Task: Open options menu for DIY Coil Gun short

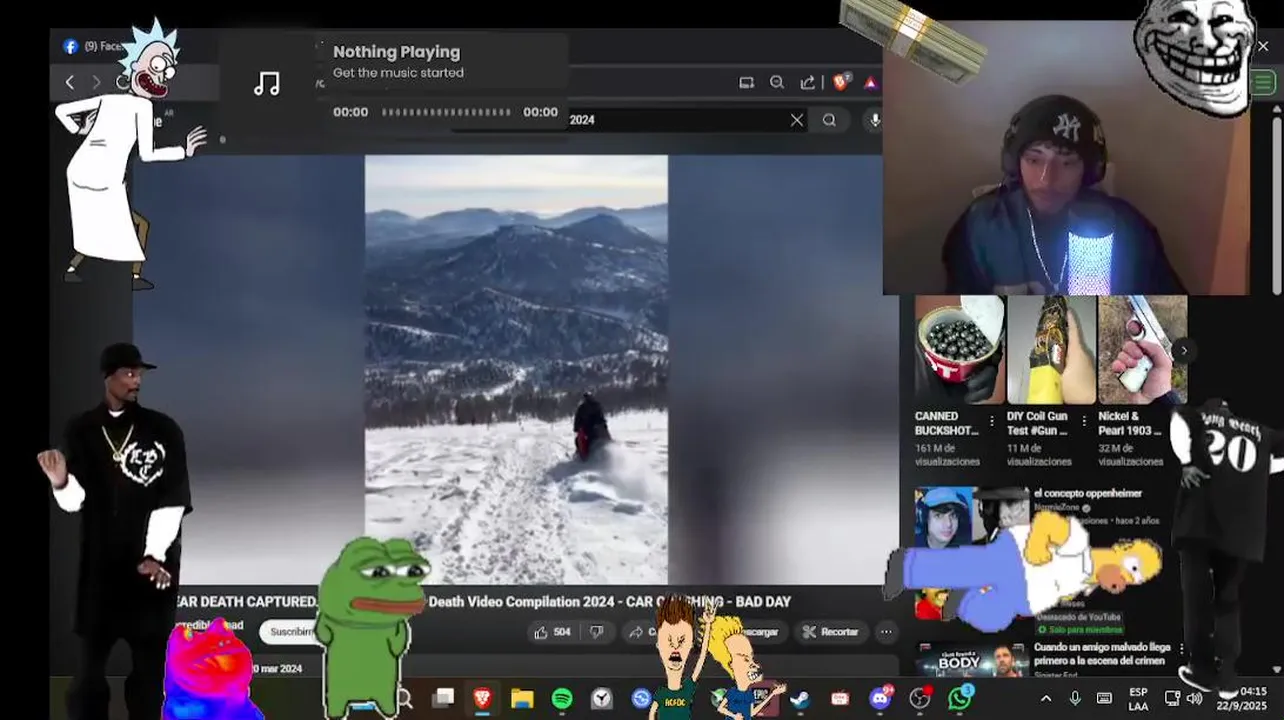Action: (x=1084, y=421)
